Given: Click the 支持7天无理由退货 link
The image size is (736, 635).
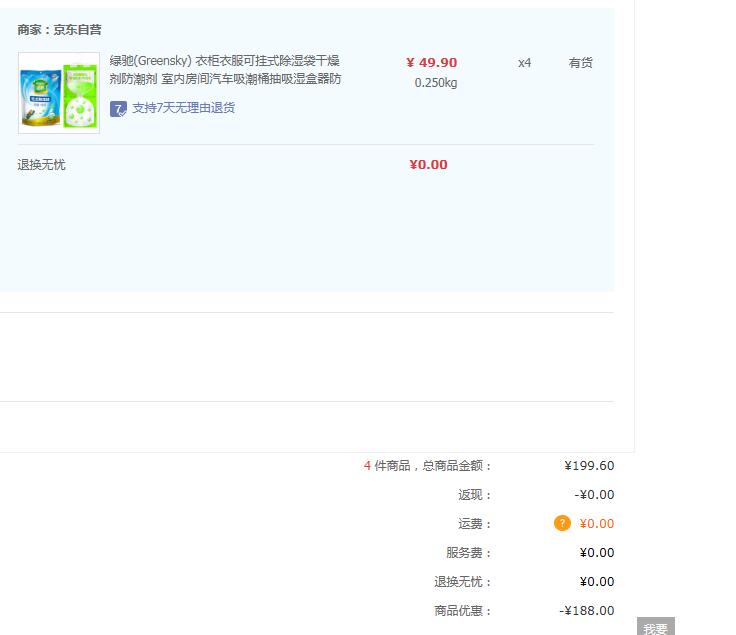Looking at the screenshot, I should (184, 108).
